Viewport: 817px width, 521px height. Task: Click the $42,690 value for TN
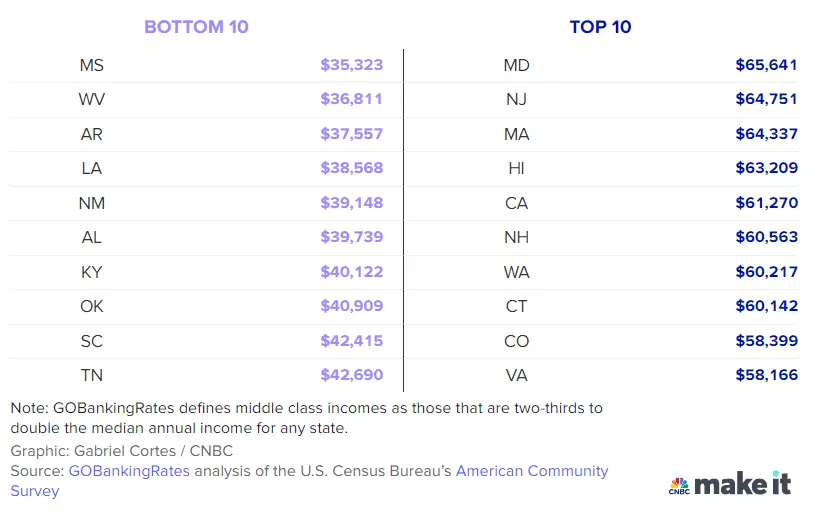351,375
